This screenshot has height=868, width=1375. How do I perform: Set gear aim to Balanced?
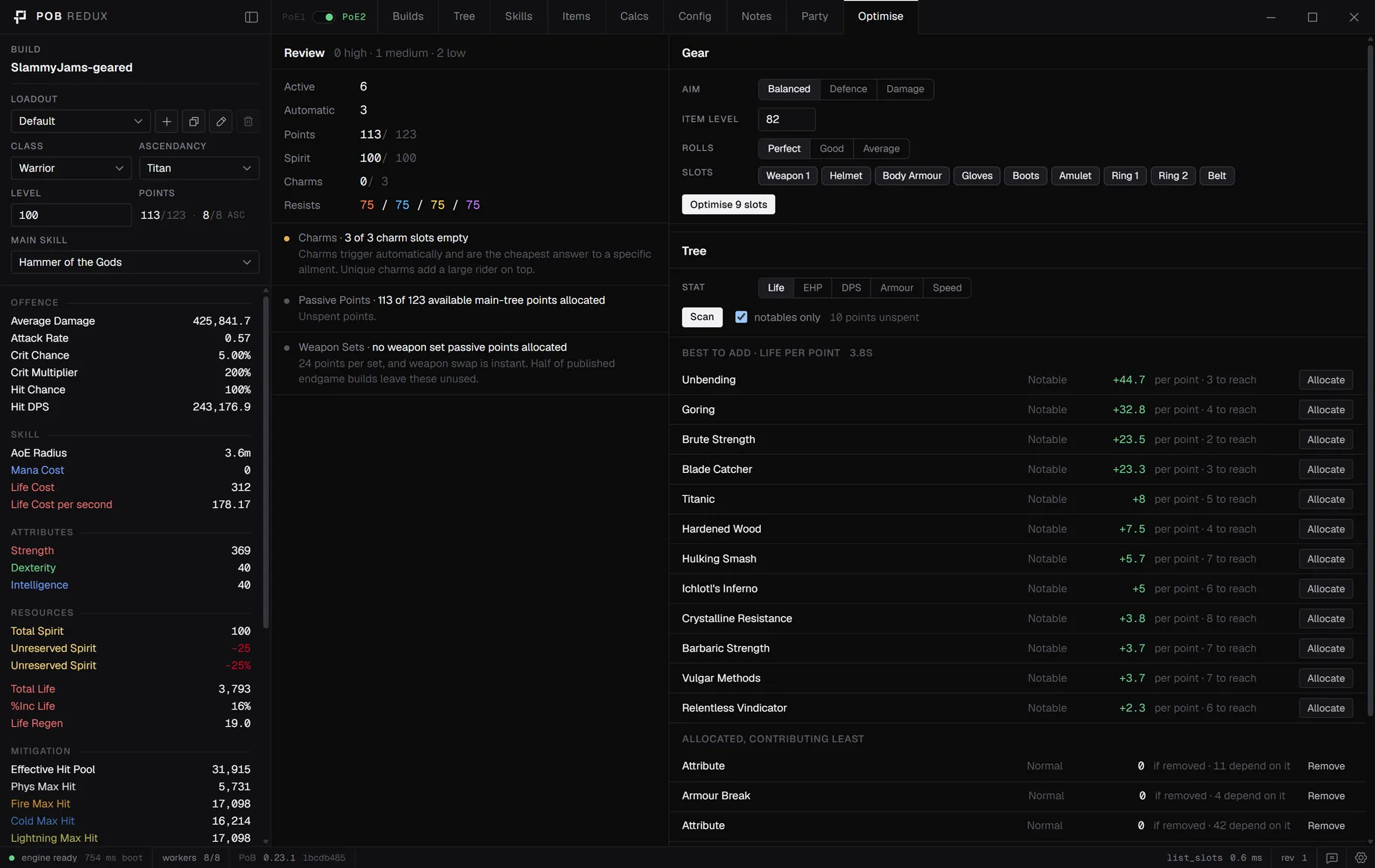[x=788, y=89]
